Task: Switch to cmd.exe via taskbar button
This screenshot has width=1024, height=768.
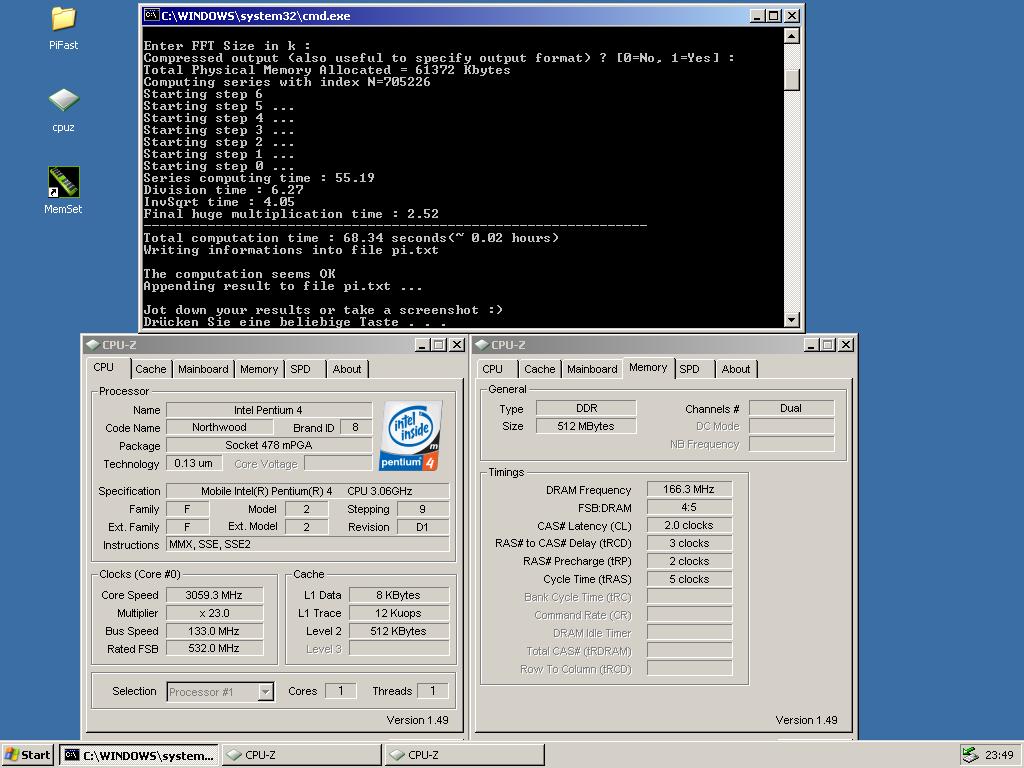Action: click(x=140, y=755)
